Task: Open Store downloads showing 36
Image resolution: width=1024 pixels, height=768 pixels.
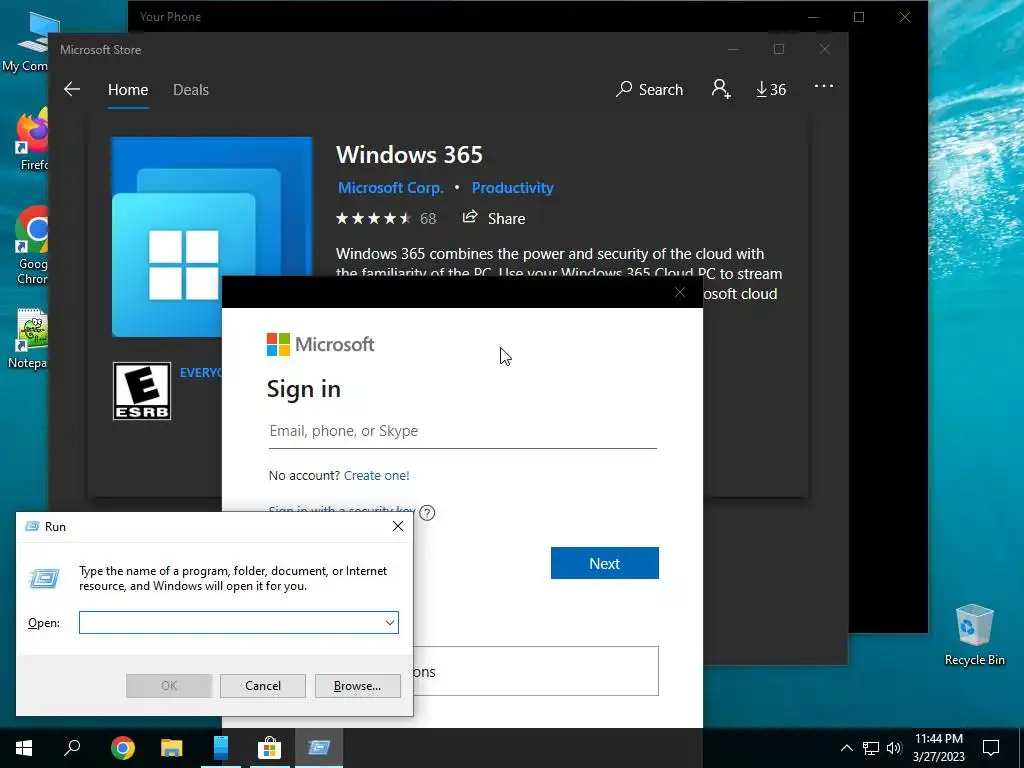Action: 771,89
